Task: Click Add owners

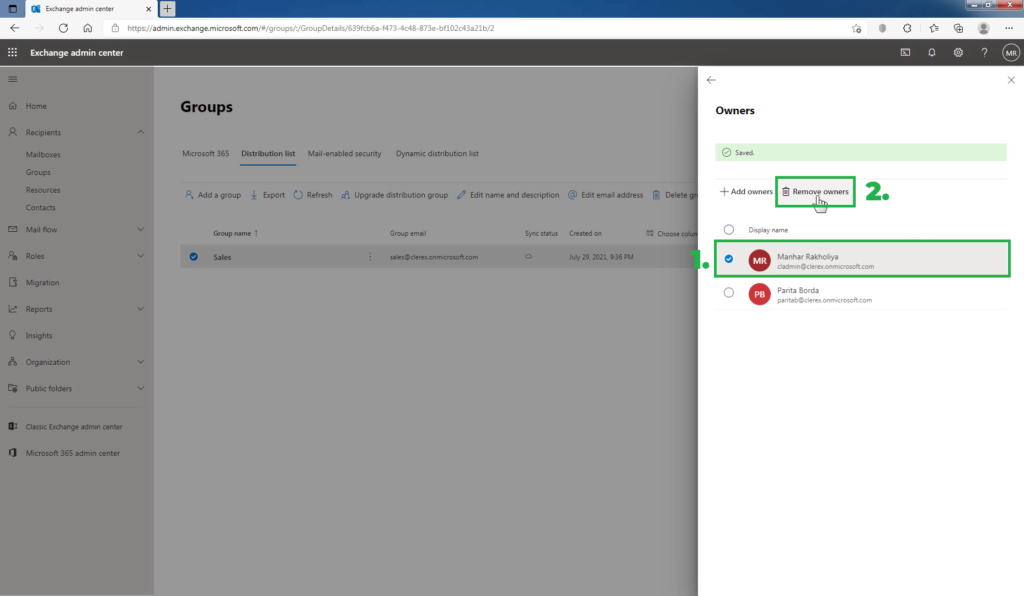Action: click(x=746, y=191)
